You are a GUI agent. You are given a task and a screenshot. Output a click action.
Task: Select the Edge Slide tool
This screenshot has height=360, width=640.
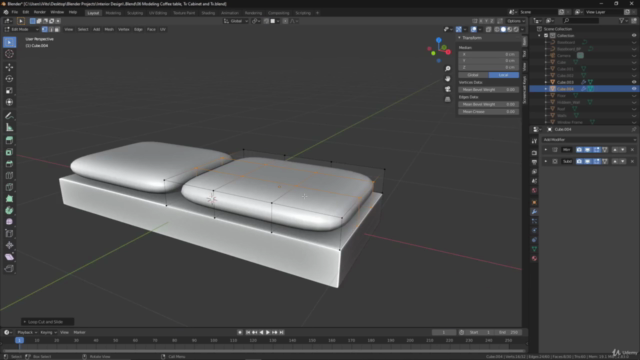pyautogui.click(x=9, y=234)
